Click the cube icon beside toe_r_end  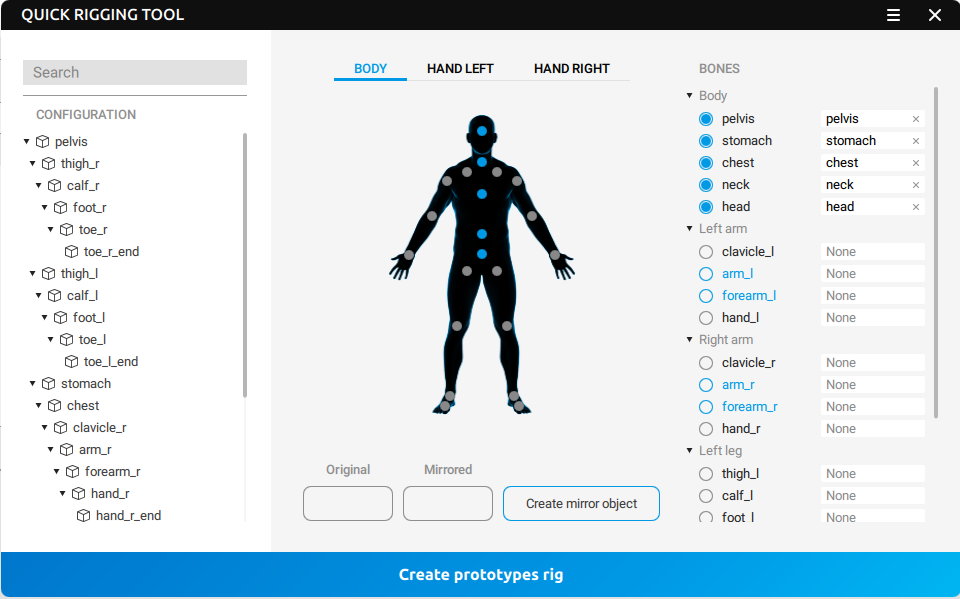tap(72, 252)
